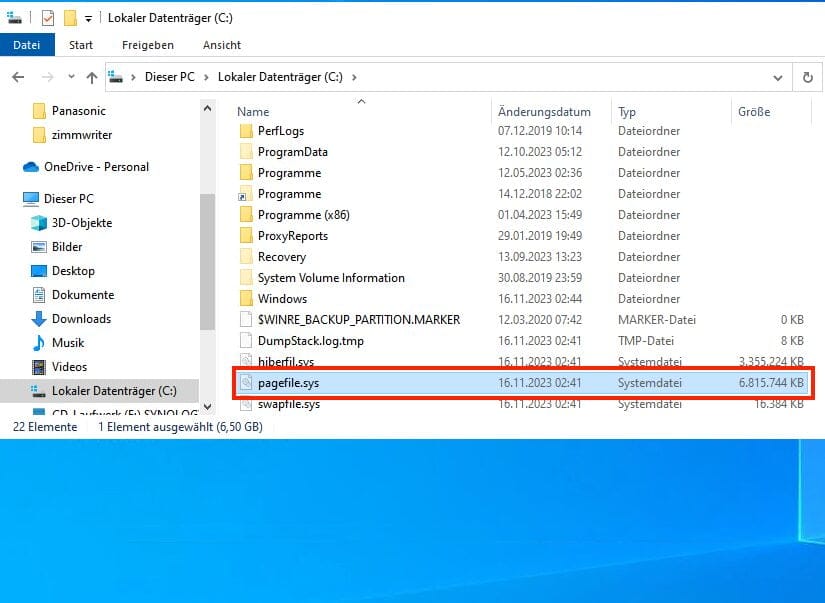
Task: Click the quick access properties icon in title bar
Action: click(x=12, y=14)
